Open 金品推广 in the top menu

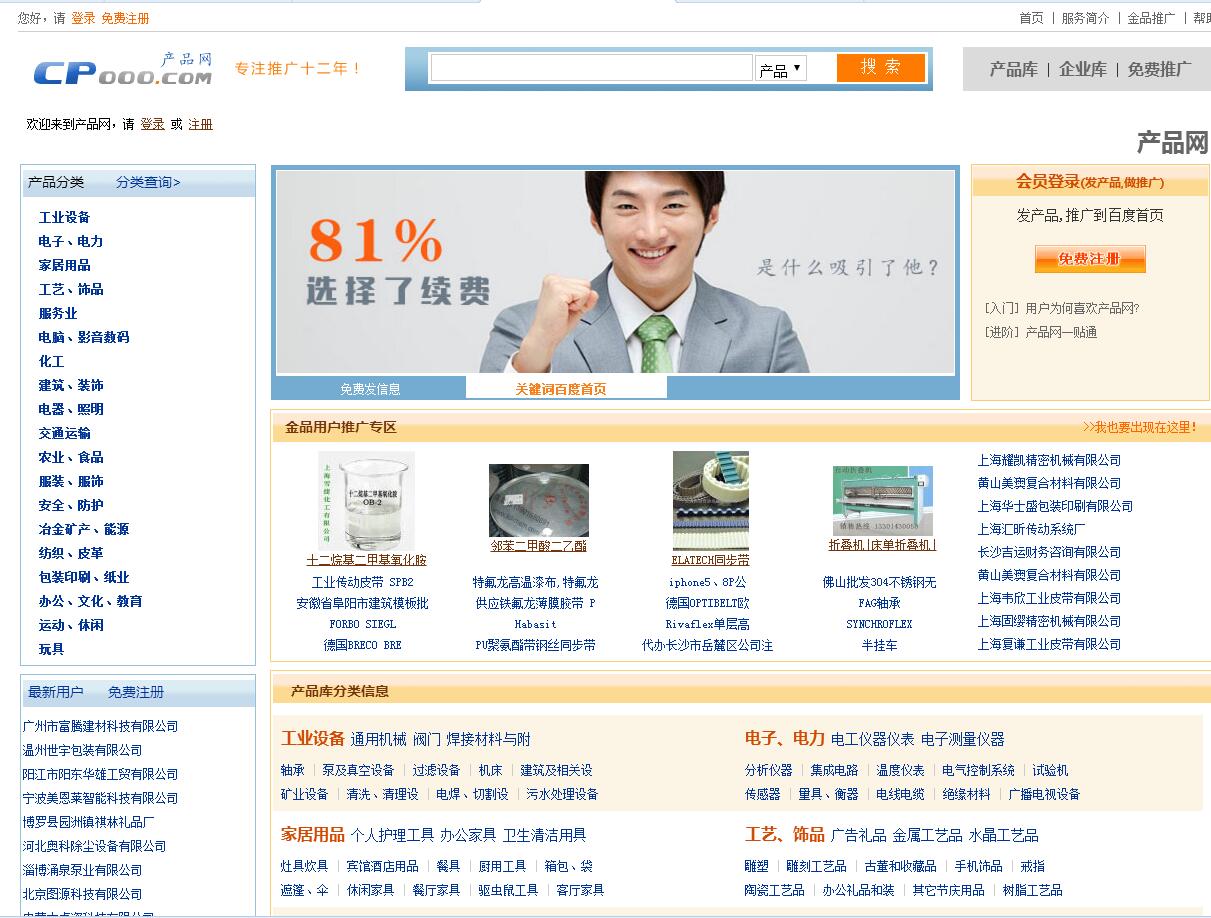tap(1151, 18)
